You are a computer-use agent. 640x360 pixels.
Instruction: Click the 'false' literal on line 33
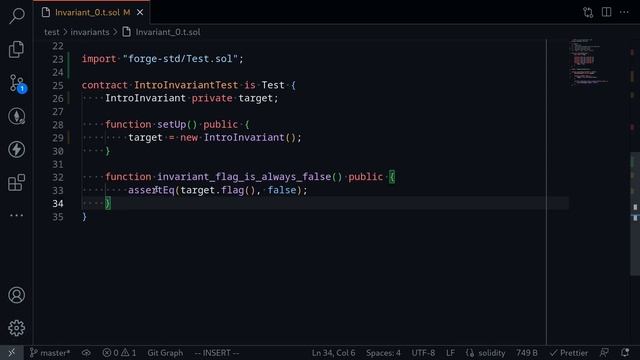pyautogui.click(x=282, y=190)
